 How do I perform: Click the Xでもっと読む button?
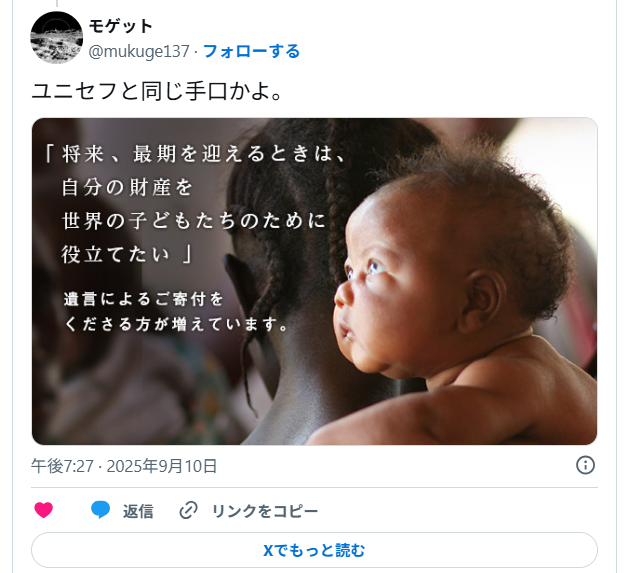[314, 550]
